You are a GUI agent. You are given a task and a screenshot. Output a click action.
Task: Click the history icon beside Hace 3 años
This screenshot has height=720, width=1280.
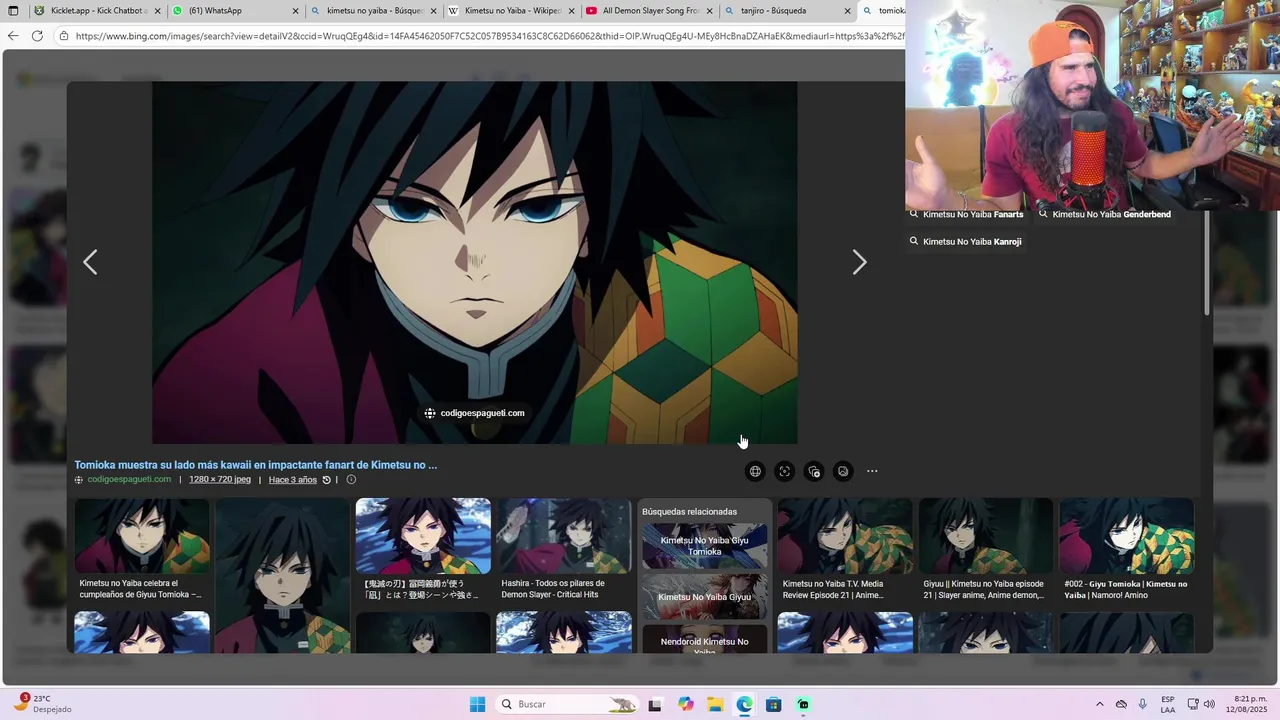click(327, 480)
